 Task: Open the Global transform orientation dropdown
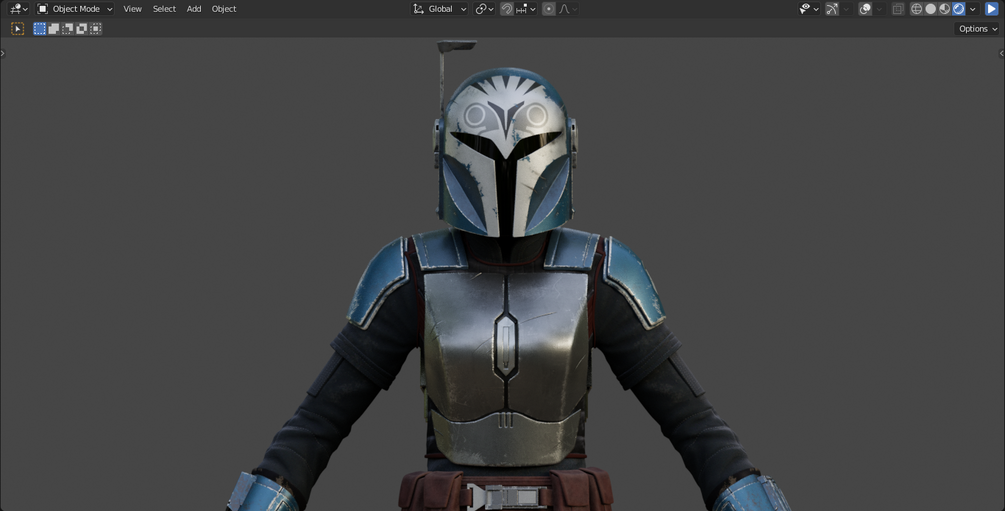pos(440,9)
